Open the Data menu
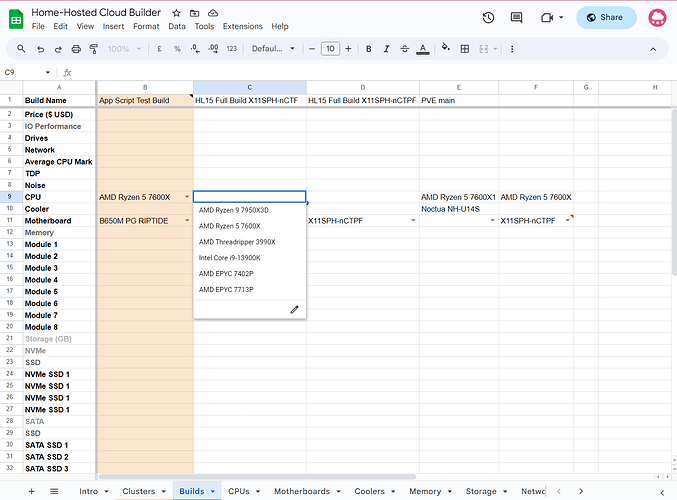The width and height of the screenshot is (677, 500). click(177, 26)
